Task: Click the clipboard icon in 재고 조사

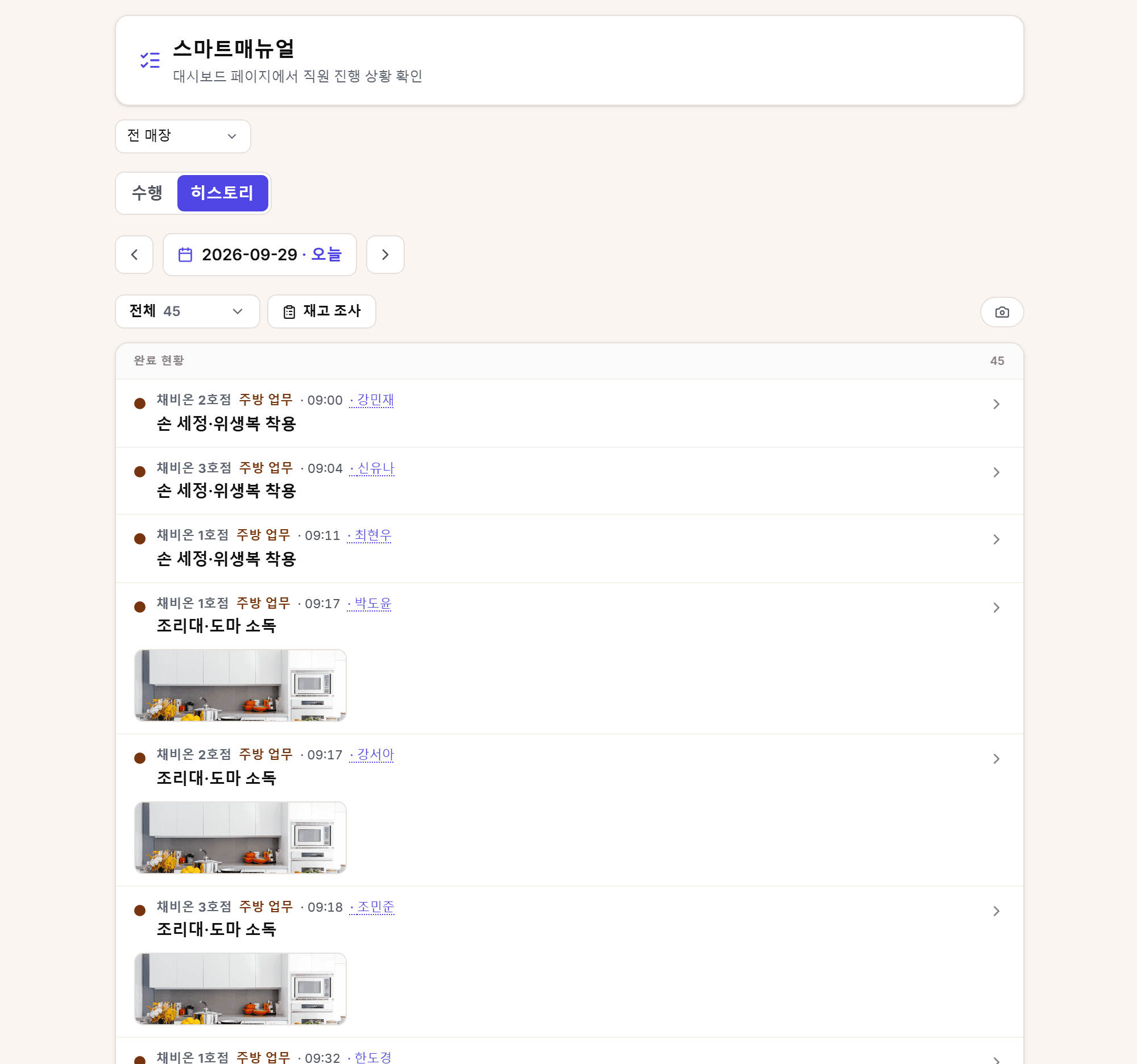Action: (x=289, y=311)
